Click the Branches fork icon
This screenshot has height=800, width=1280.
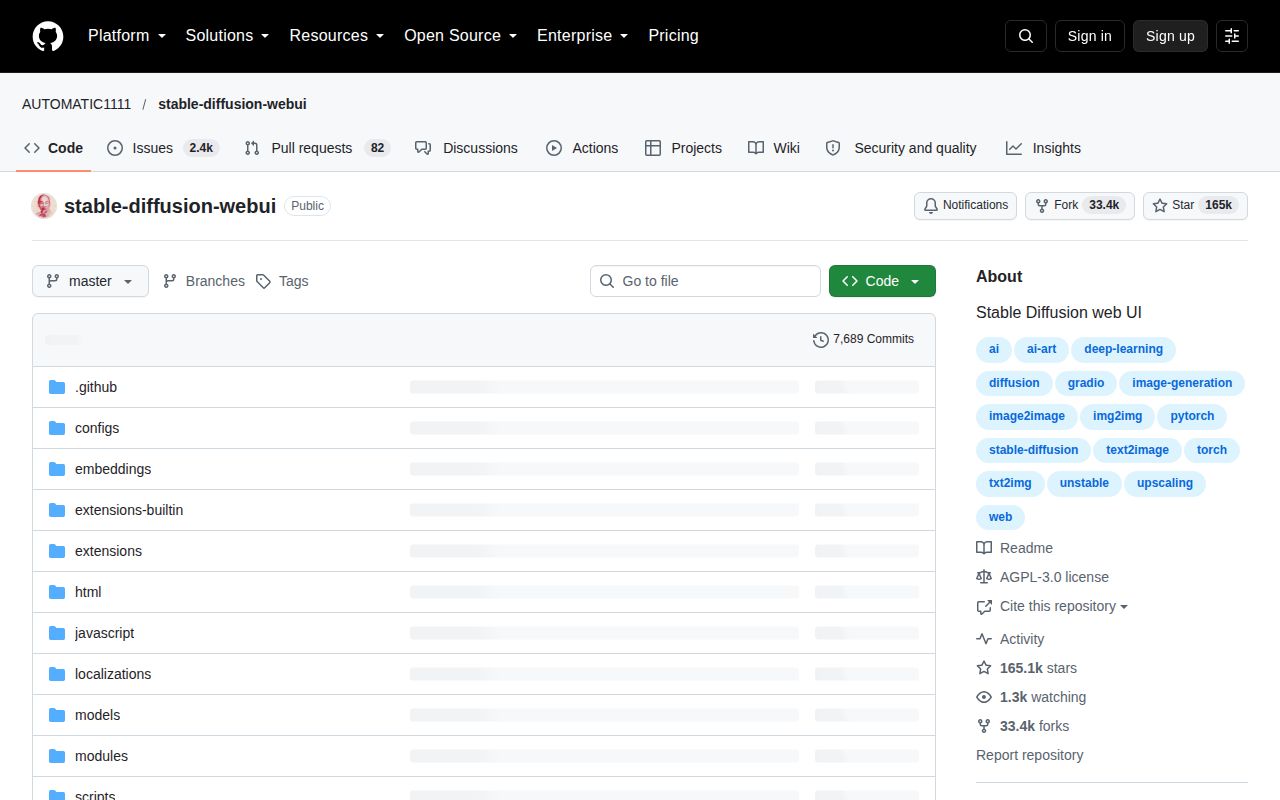tap(170, 281)
